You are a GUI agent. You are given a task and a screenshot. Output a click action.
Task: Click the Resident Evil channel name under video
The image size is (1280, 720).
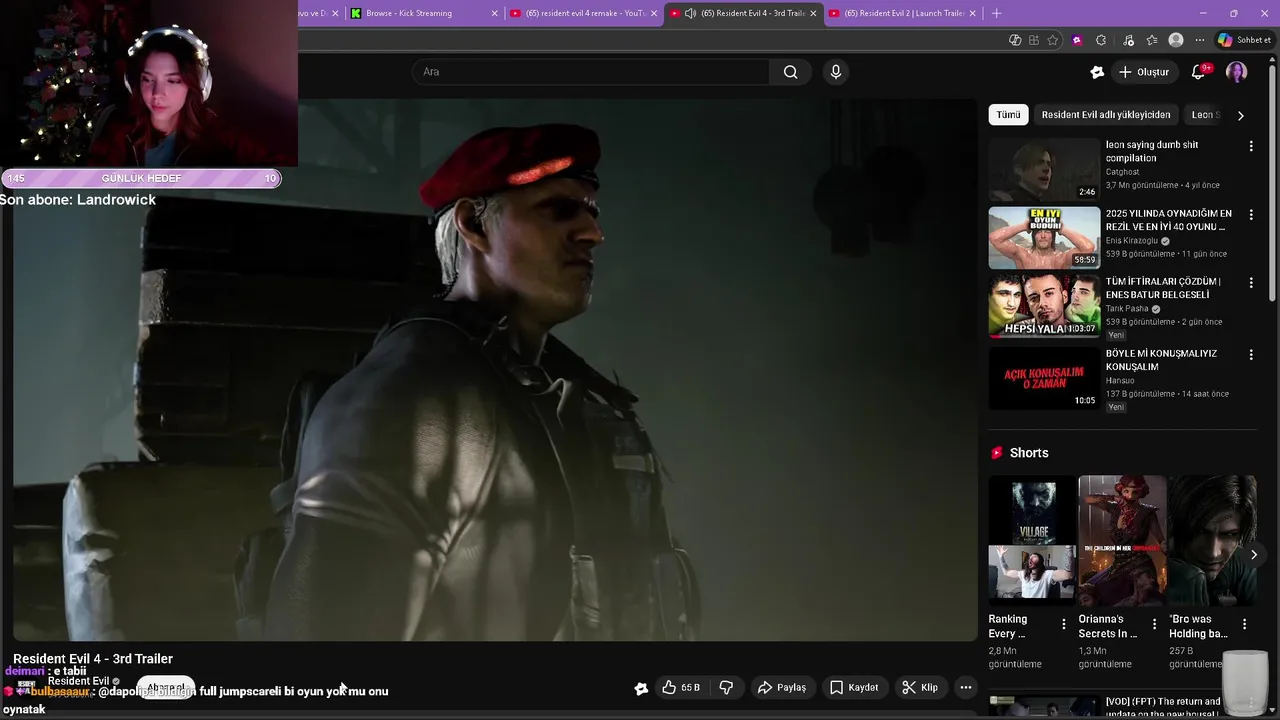click(78, 681)
